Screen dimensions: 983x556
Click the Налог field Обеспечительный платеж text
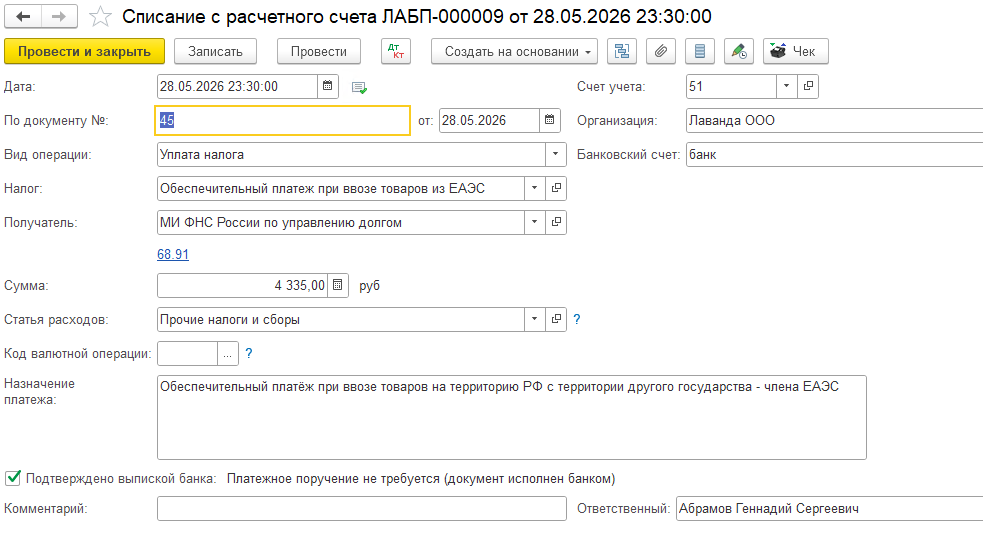[x=340, y=188]
